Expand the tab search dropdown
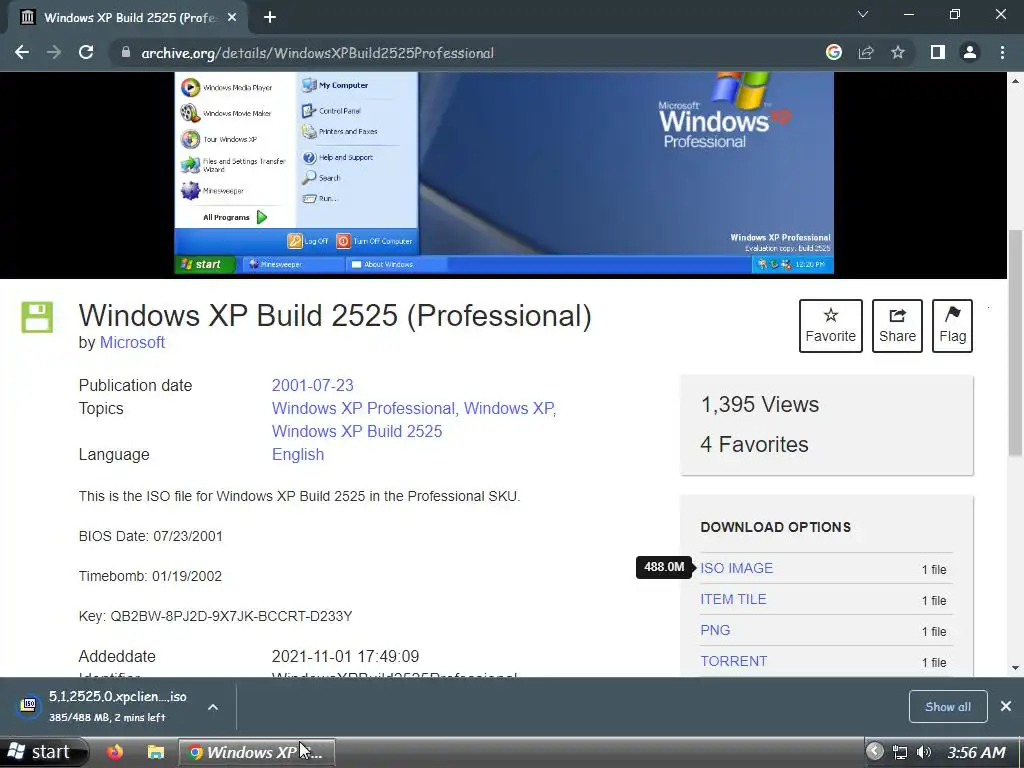 [863, 14]
